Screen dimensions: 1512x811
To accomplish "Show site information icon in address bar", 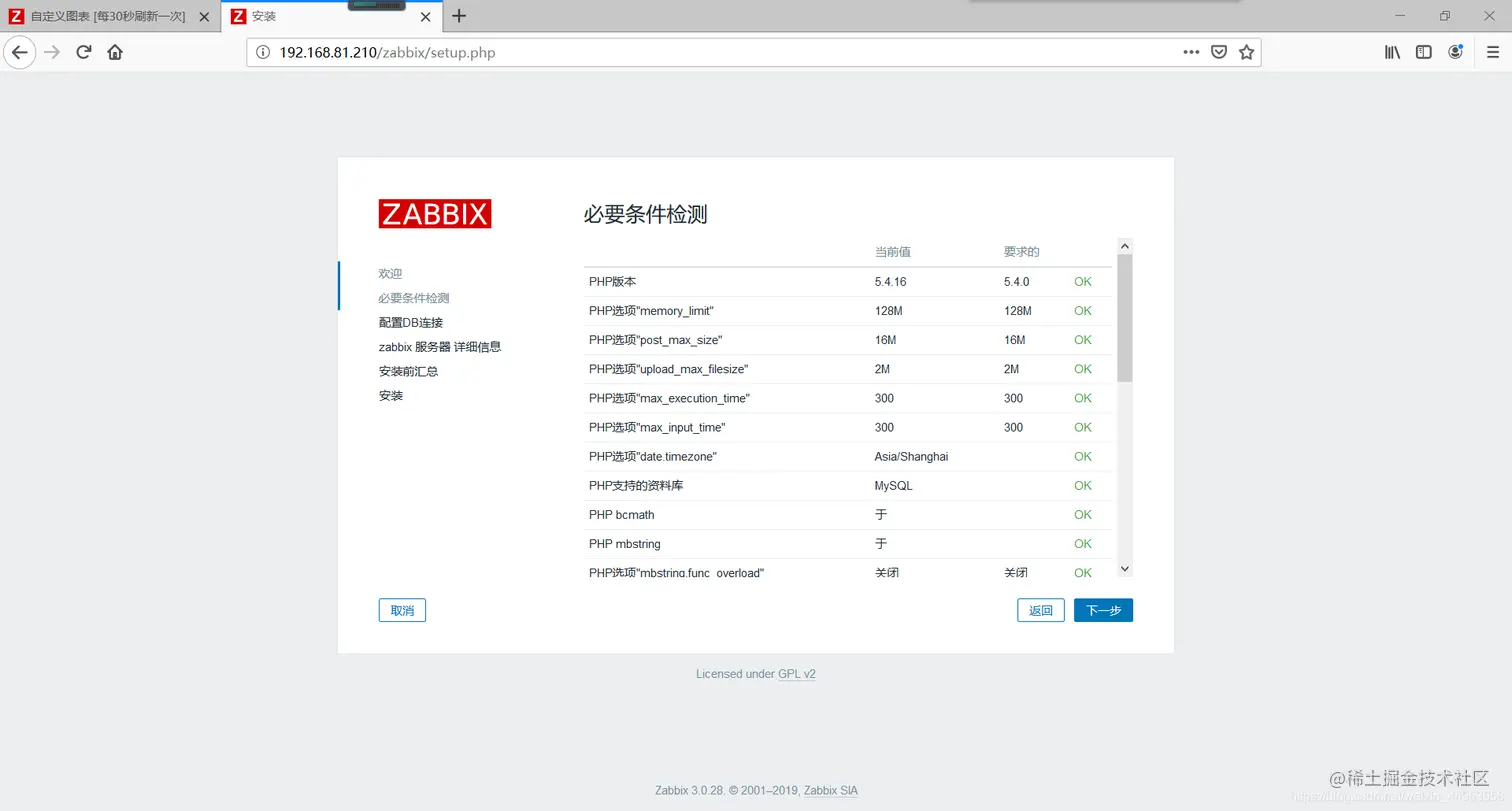I will [x=263, y=52].
